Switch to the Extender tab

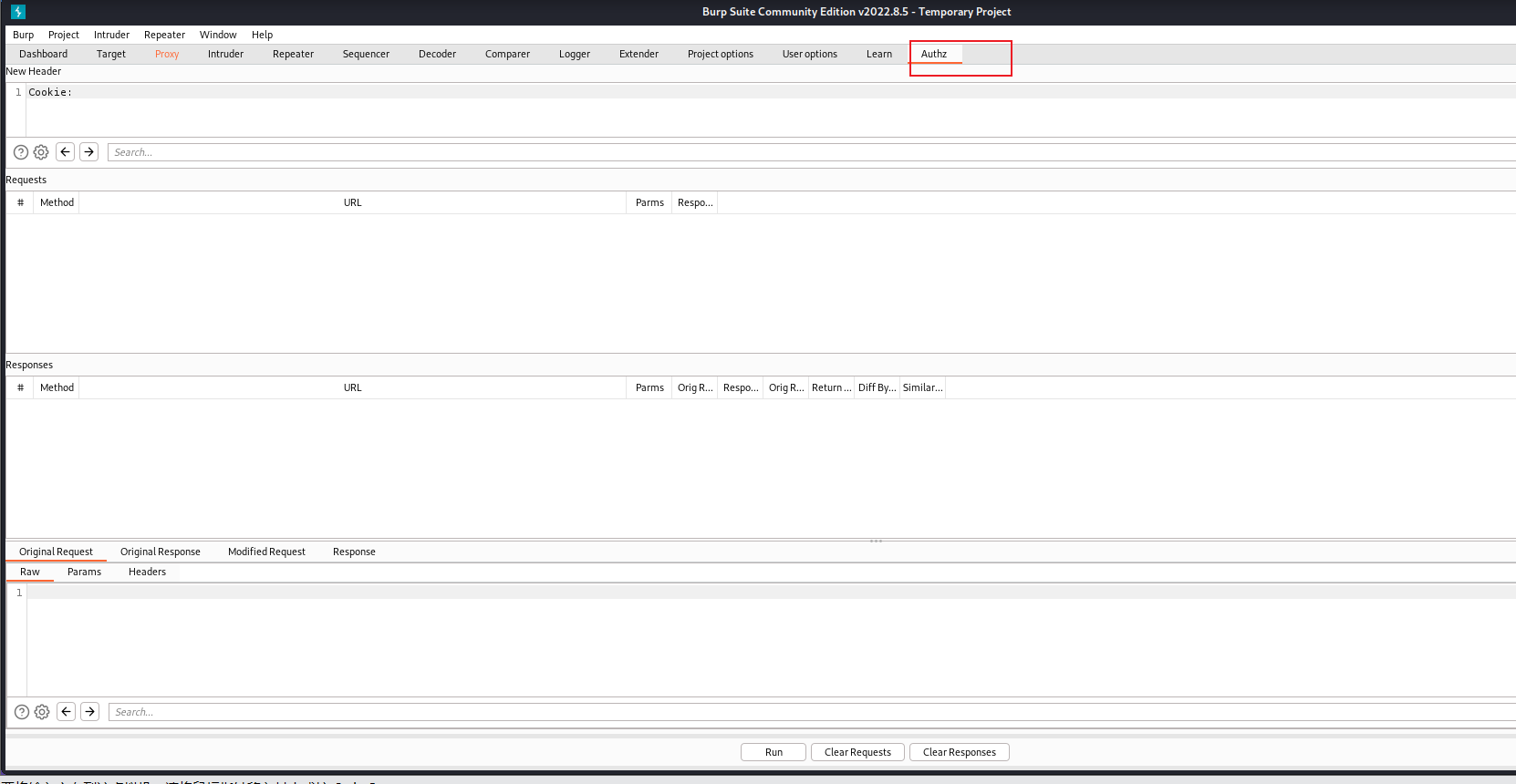click(639, 54)
